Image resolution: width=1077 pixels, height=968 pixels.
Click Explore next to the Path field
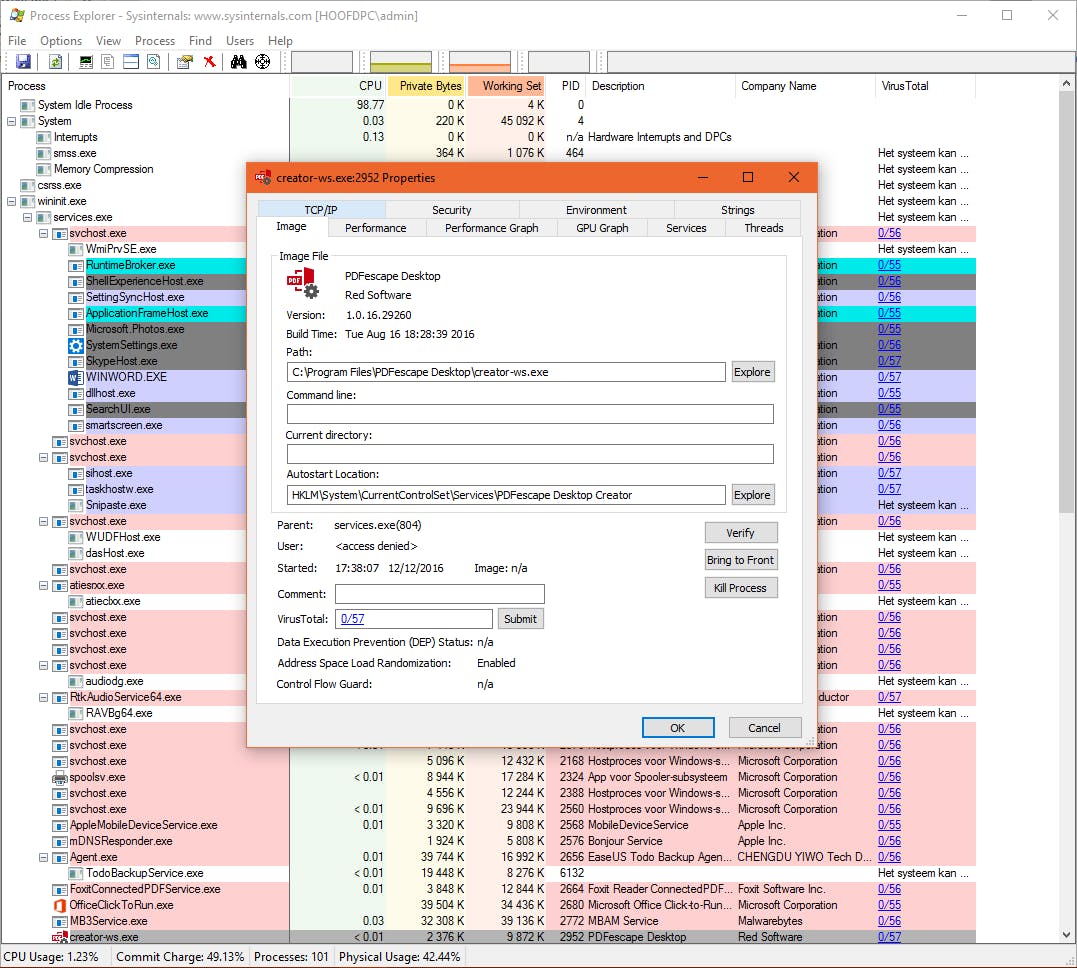point(752,372)
